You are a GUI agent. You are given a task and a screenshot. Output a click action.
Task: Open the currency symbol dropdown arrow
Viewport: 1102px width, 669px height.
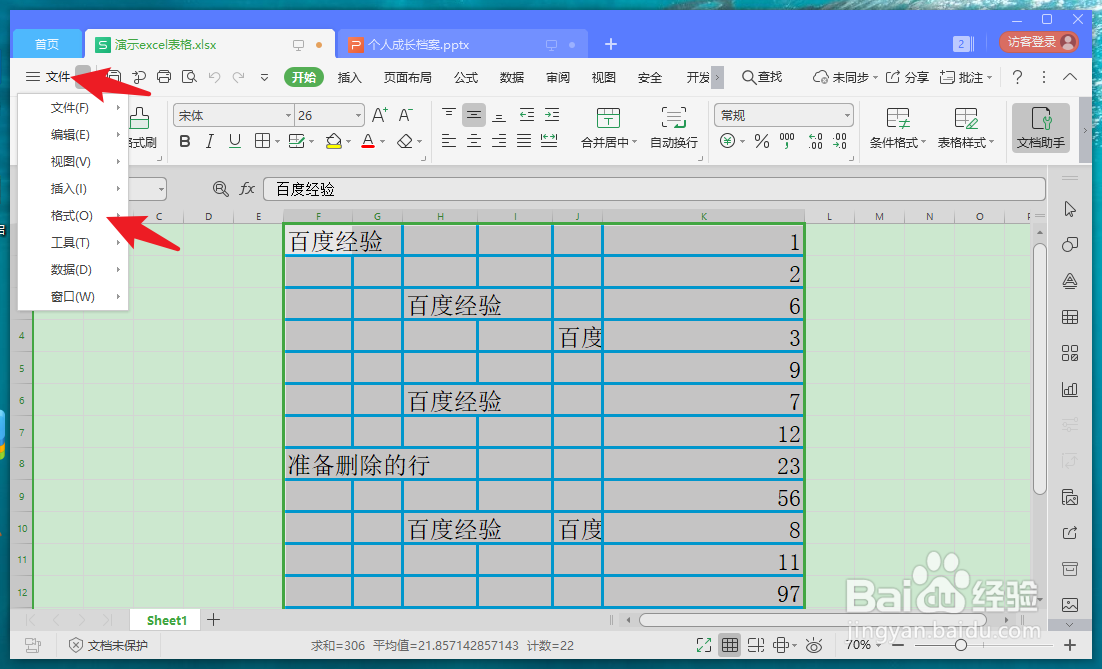(742, 142)
